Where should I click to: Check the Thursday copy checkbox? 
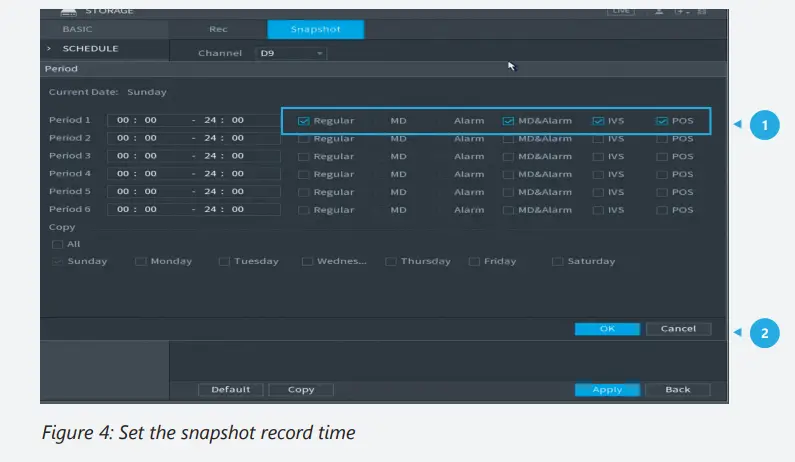(x=390, y=262)
